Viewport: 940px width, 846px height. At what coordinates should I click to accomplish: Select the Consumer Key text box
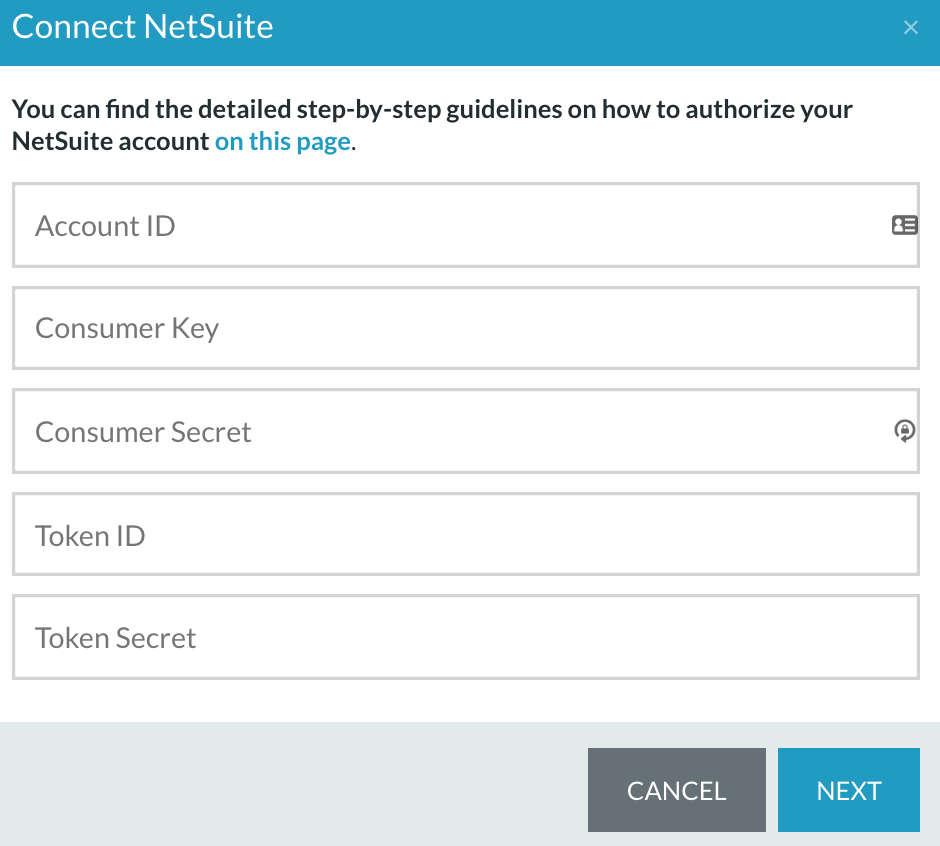click(466, 328)
